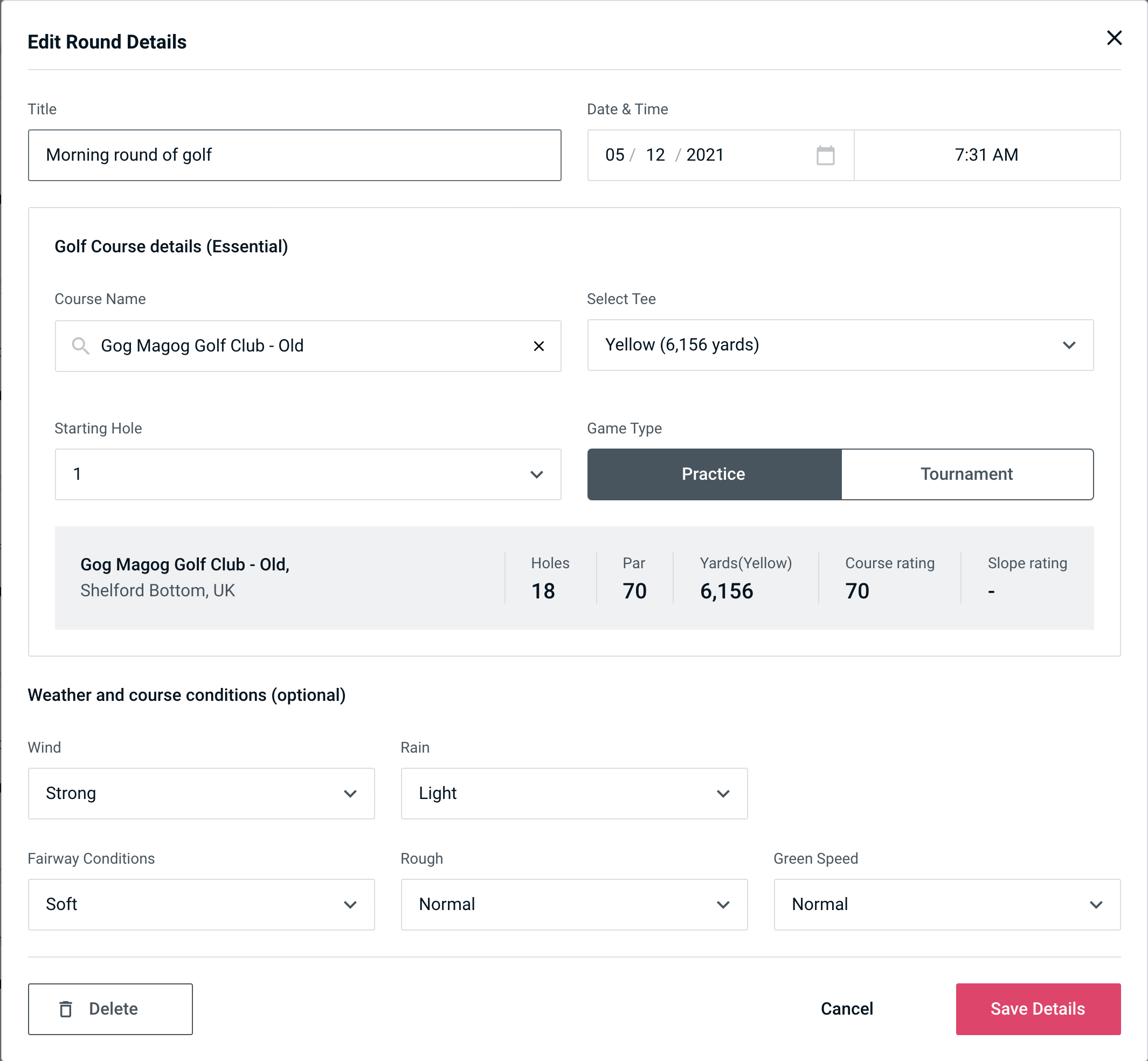Viewport: 1148px width, 1061px height.
Task: Click the clear (×) icon next to course name
Action: (x=539, y=346)
